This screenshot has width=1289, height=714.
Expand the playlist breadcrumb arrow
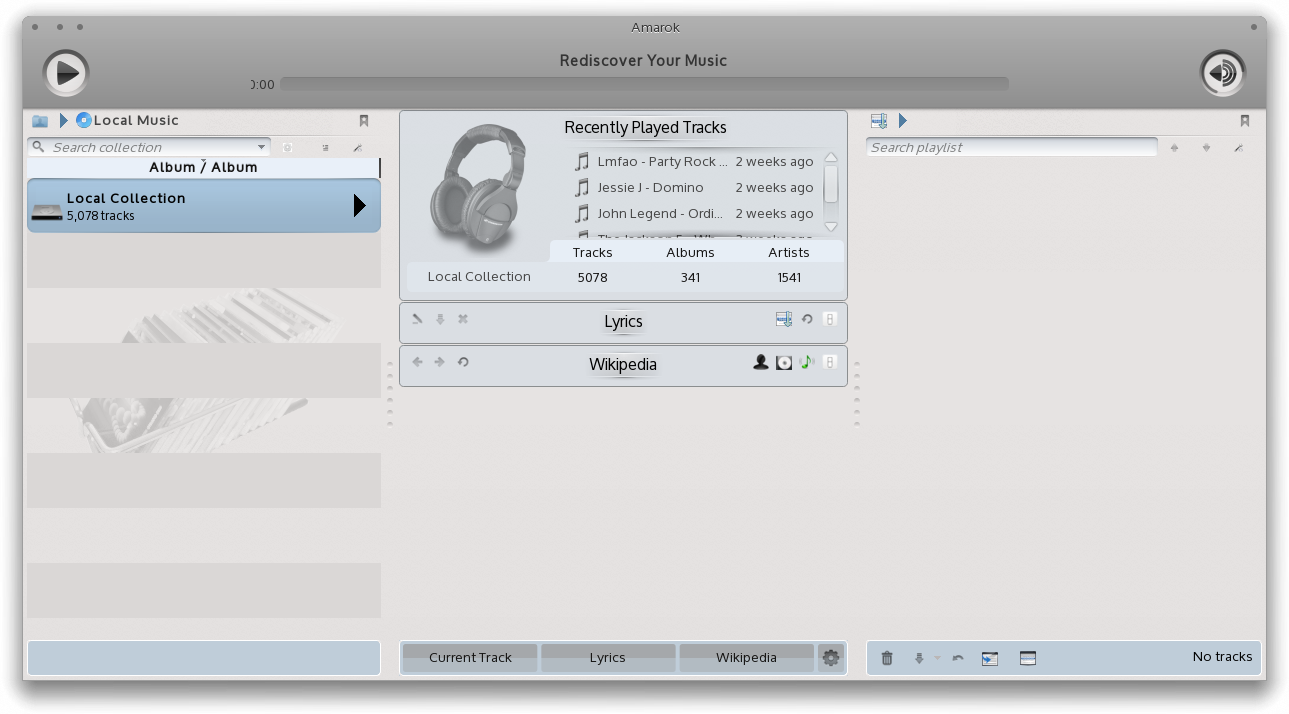tap(902, 121)
